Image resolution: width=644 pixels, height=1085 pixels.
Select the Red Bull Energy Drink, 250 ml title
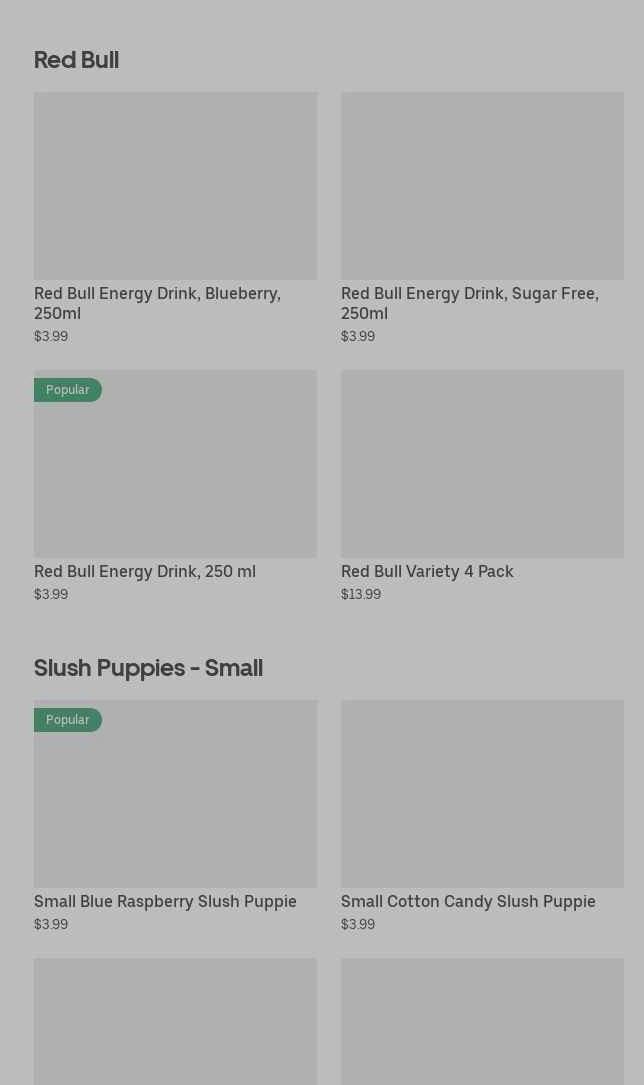(145, 572)
